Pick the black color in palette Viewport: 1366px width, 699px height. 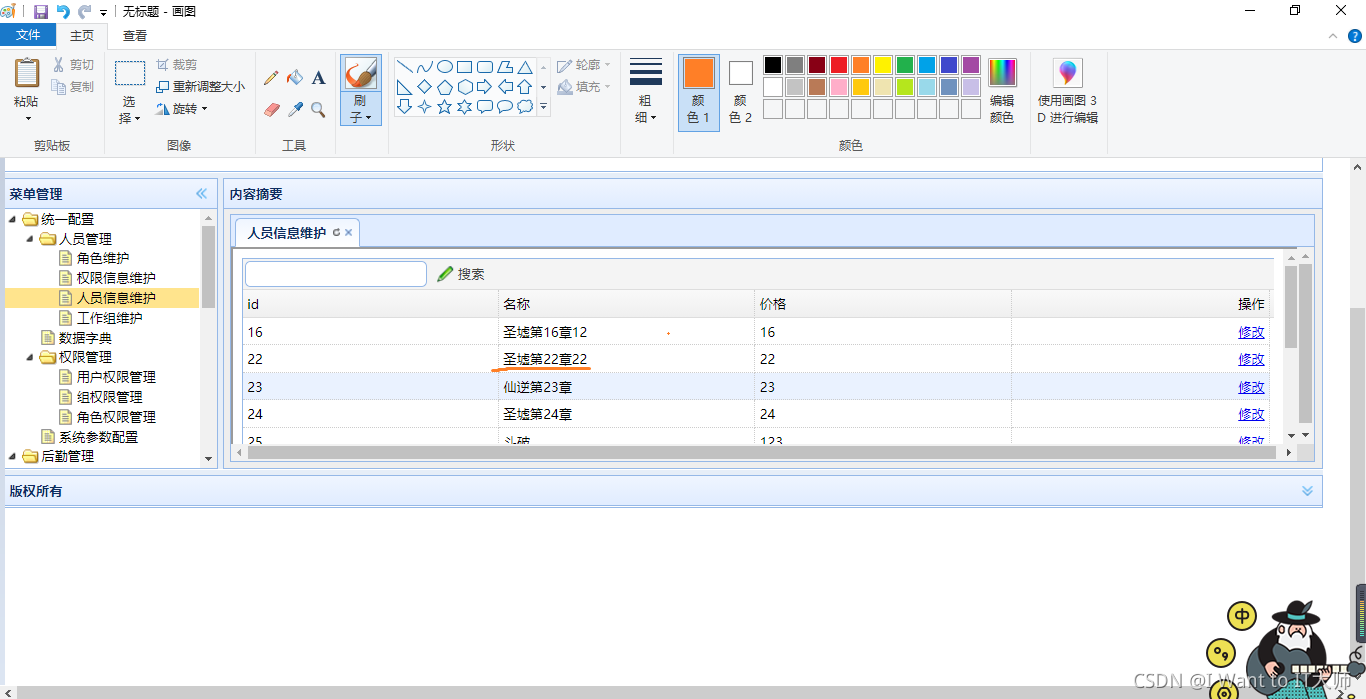[773, 65]
